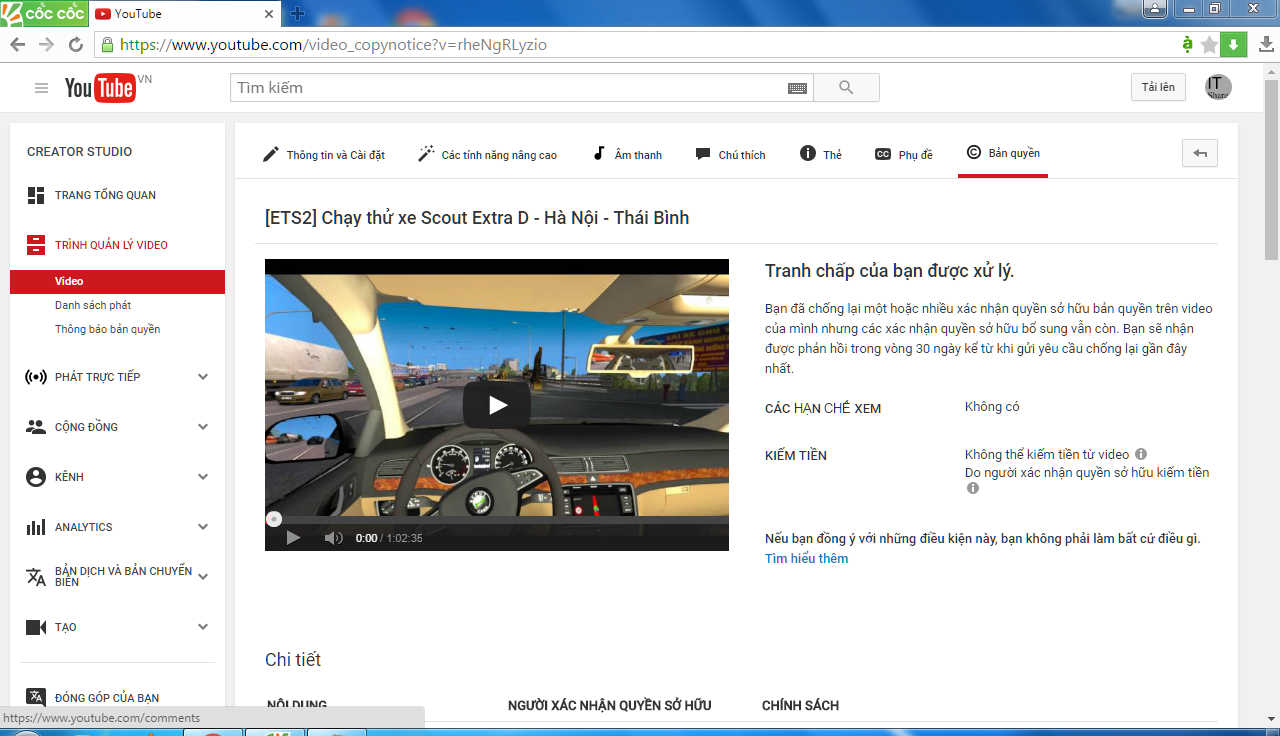Click the Analytics bar chart icon
Screen dimensions: 1280x736
click(36, 527)
